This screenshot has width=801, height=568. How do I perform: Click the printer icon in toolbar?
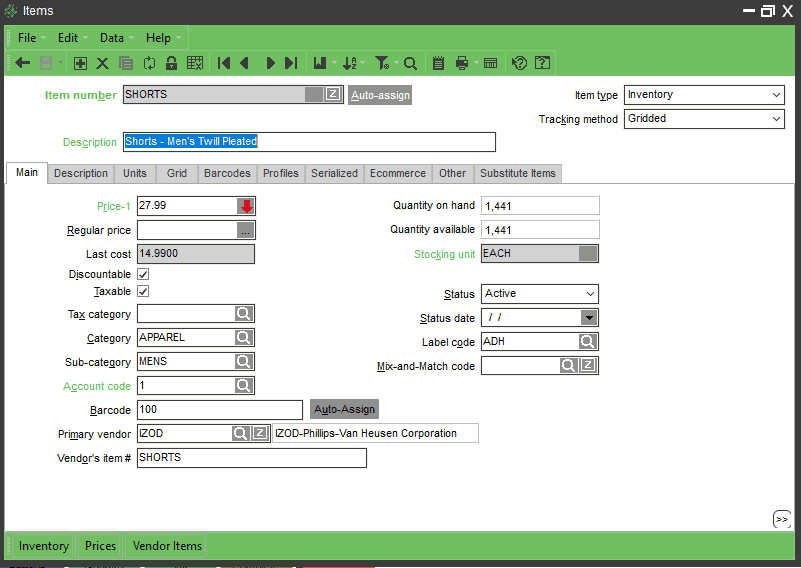click(x=462, y=63)
